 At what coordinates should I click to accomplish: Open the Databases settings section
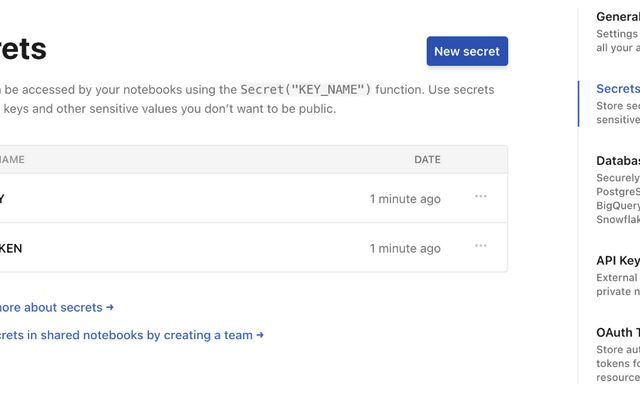(x=617, y=161)
